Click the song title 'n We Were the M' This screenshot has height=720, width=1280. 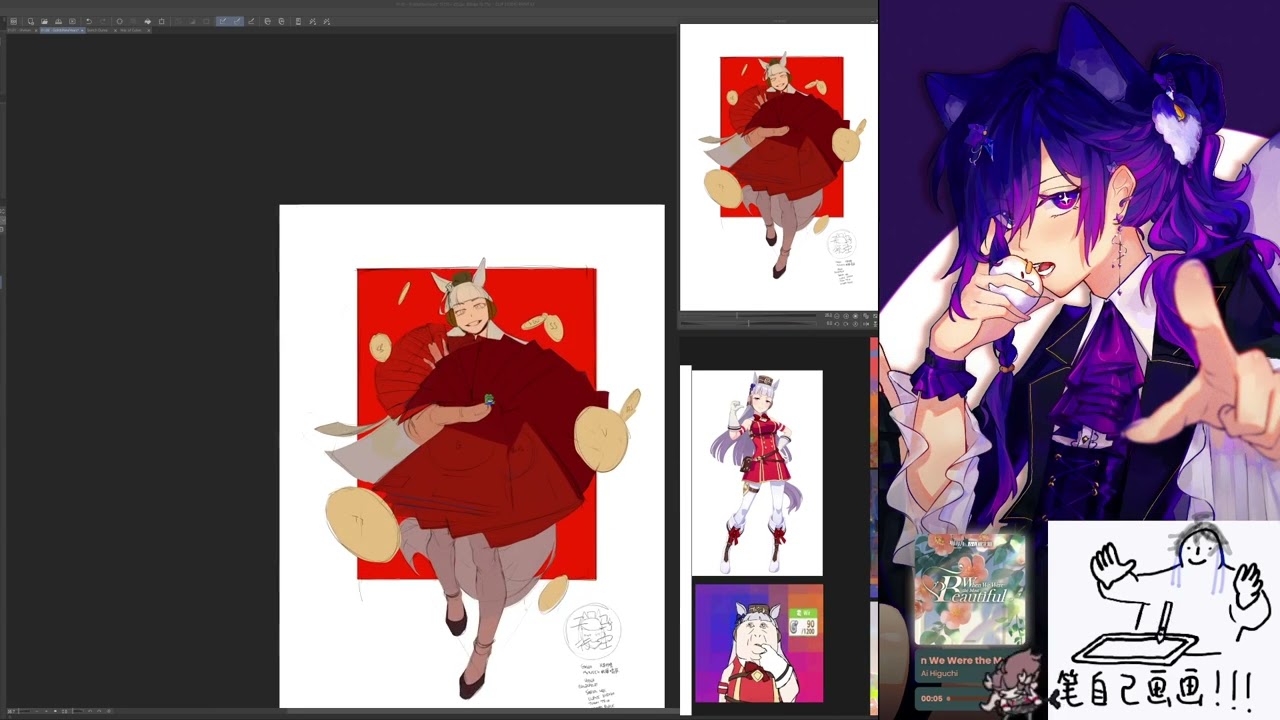click(961, 661)
